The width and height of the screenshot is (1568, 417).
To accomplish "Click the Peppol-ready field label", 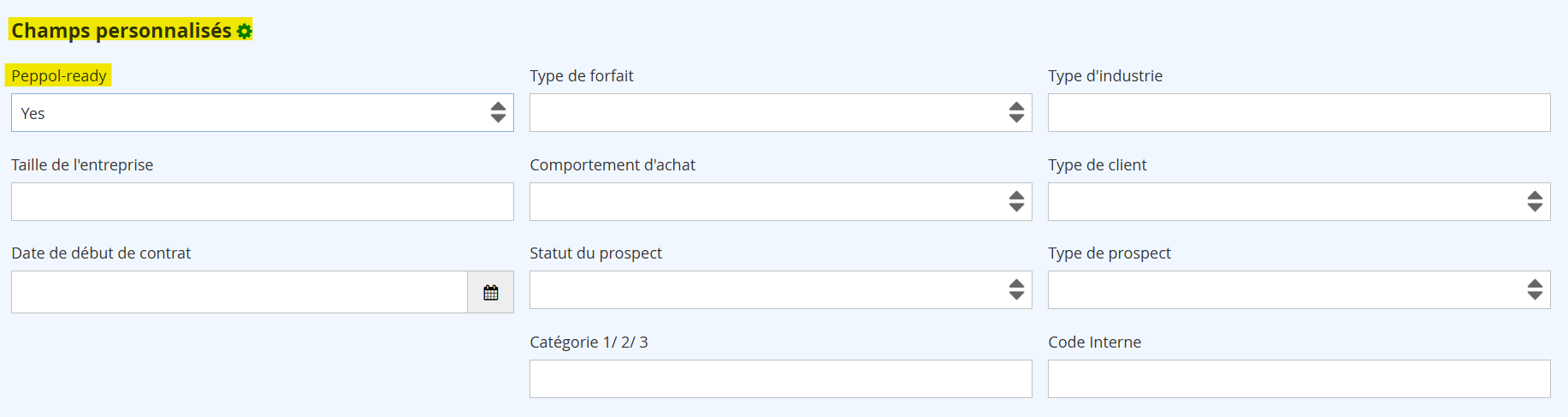I will pyautogui.click(x=59, y=76).
